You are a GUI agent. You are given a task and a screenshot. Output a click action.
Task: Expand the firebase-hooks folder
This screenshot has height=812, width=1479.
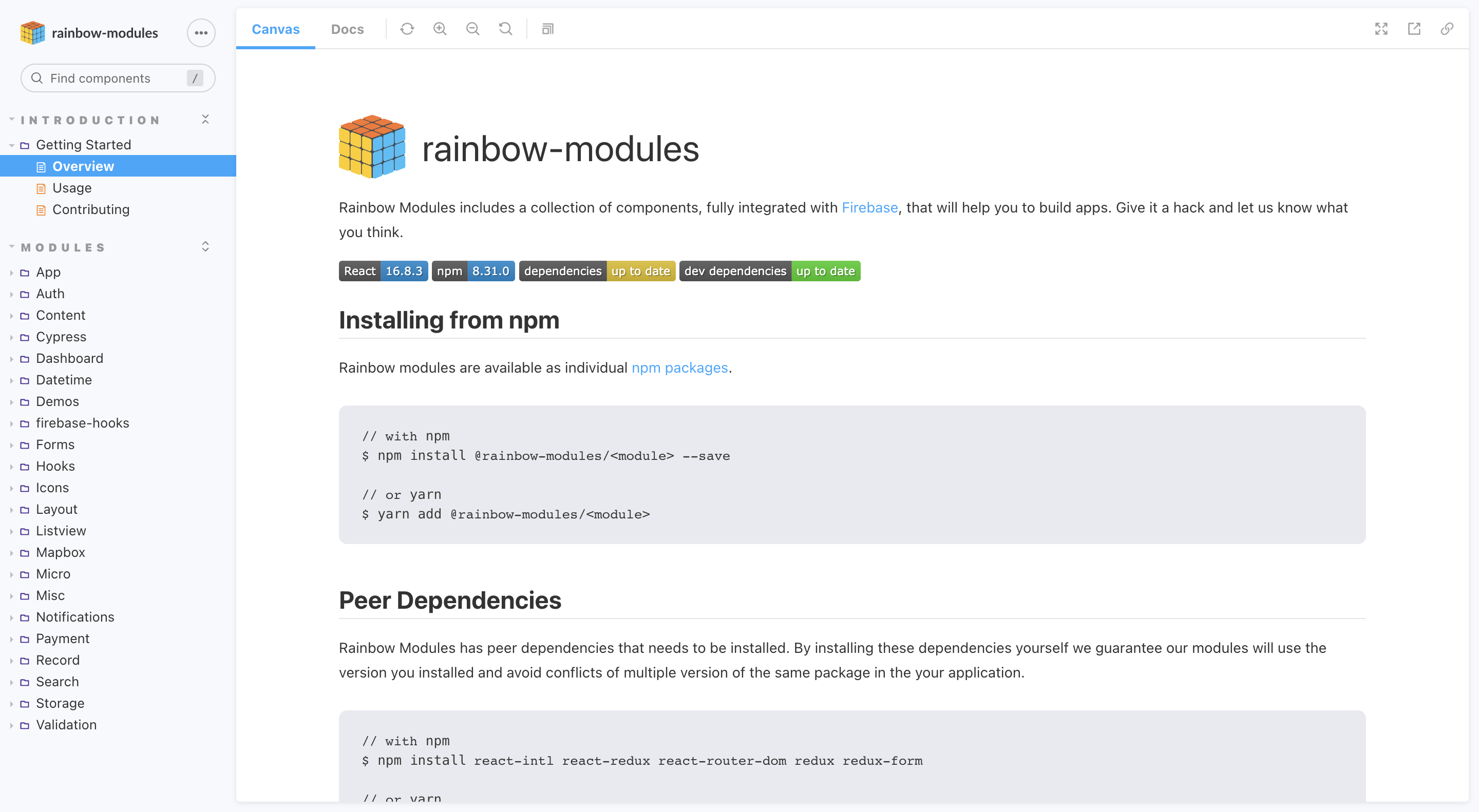point(82,423)
